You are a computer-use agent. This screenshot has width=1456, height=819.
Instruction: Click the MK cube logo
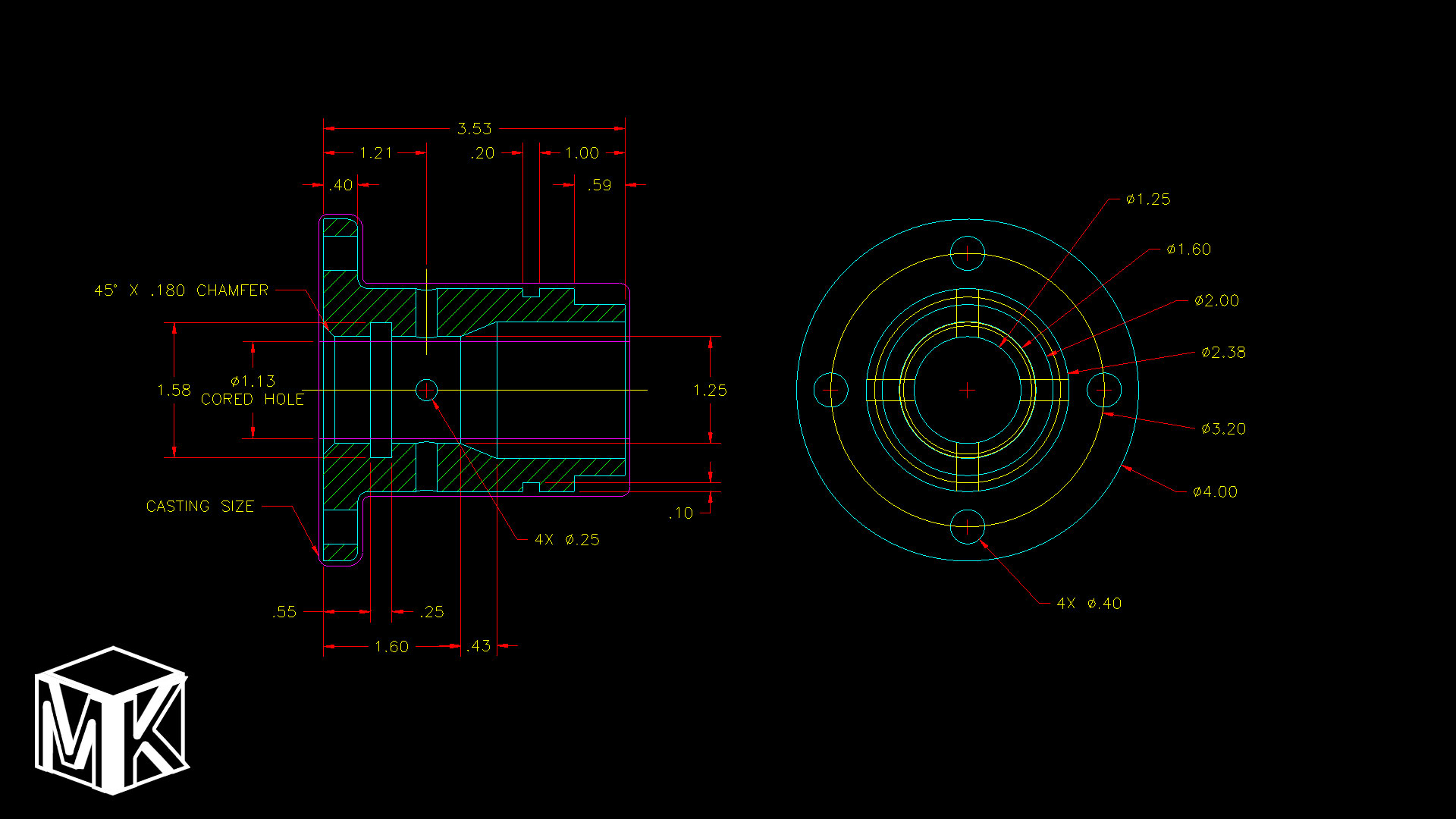point(112,720)
